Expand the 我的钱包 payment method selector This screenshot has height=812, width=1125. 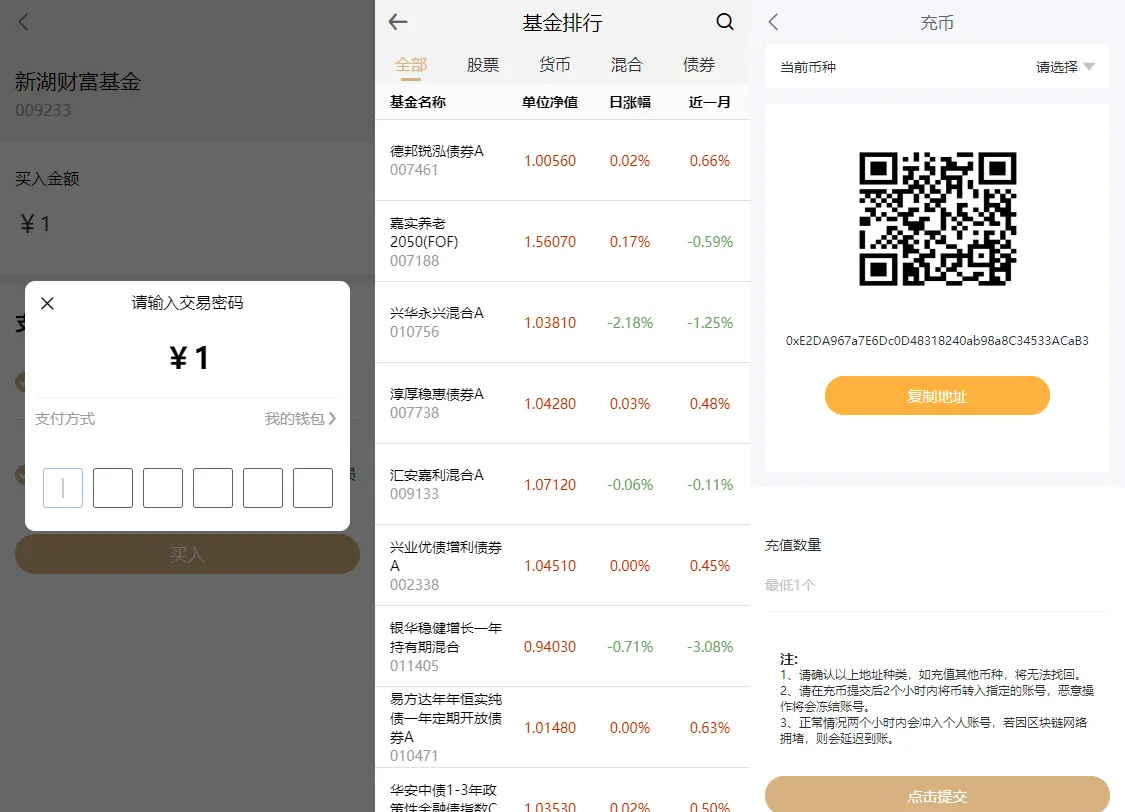[300, 419]
